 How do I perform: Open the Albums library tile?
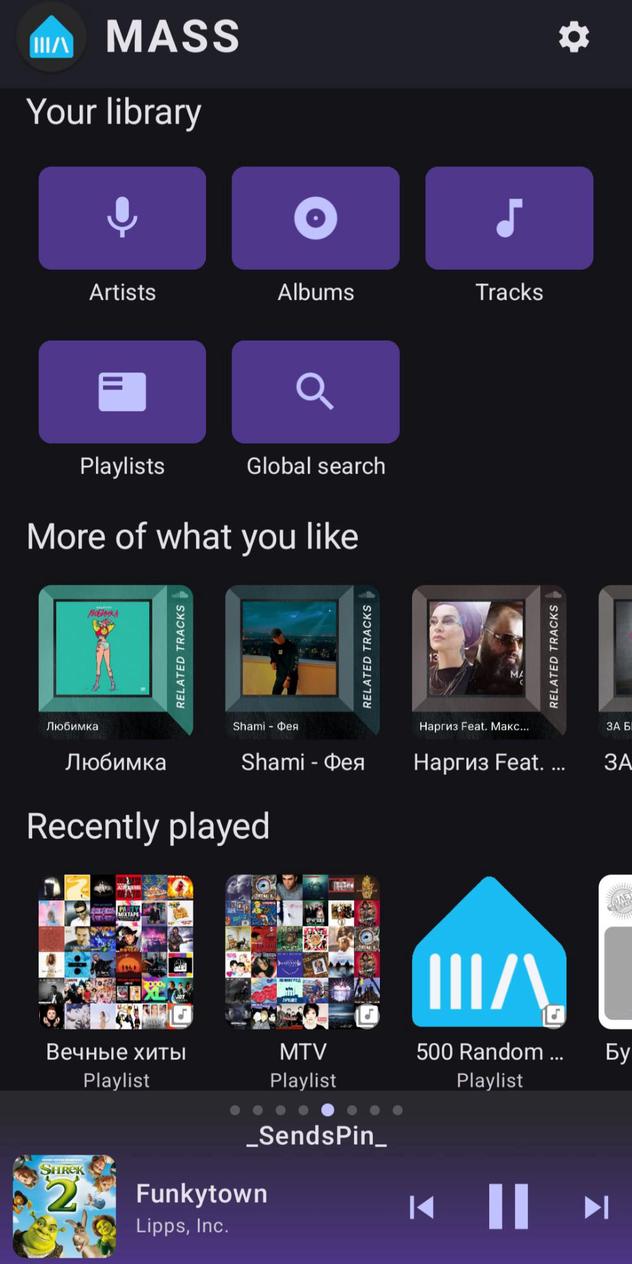pos(315,218)
